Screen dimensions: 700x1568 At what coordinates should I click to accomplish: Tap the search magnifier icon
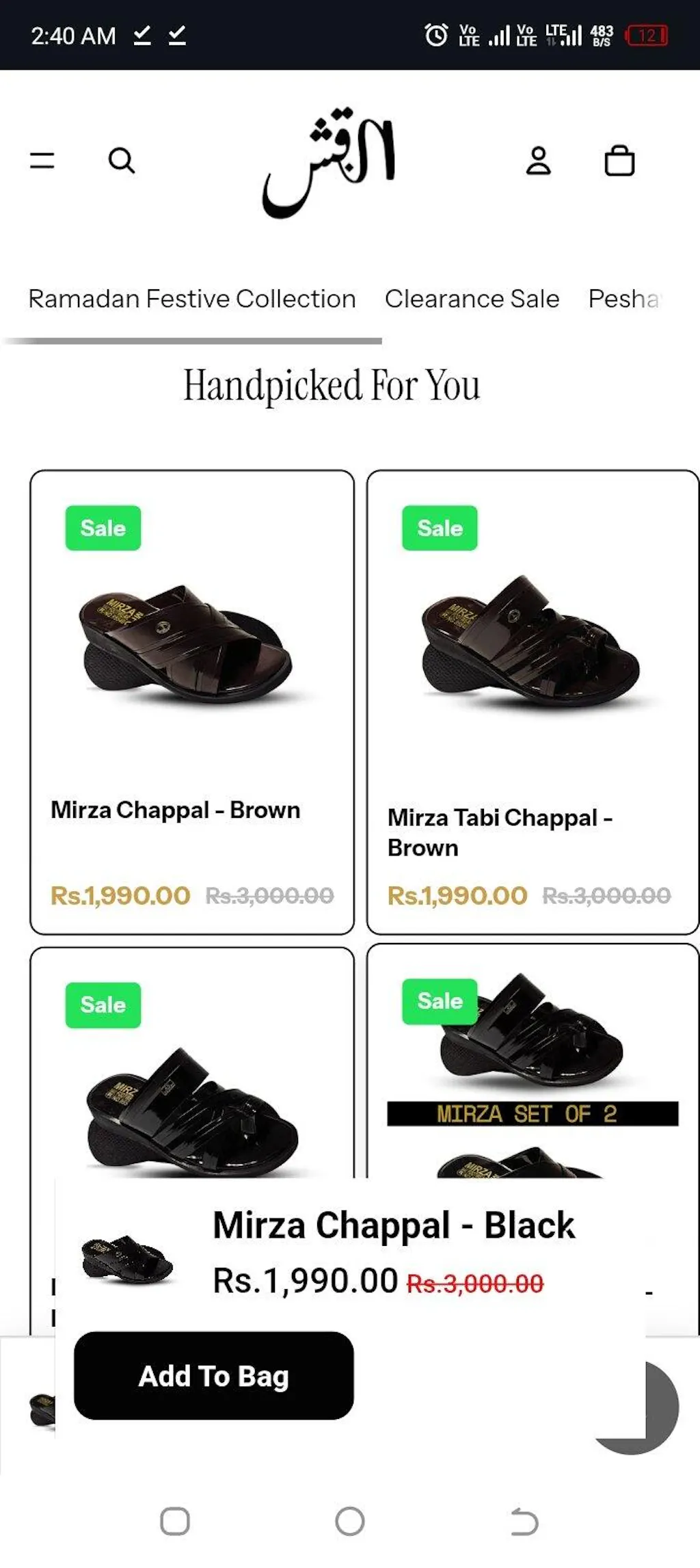coord(122,161)
